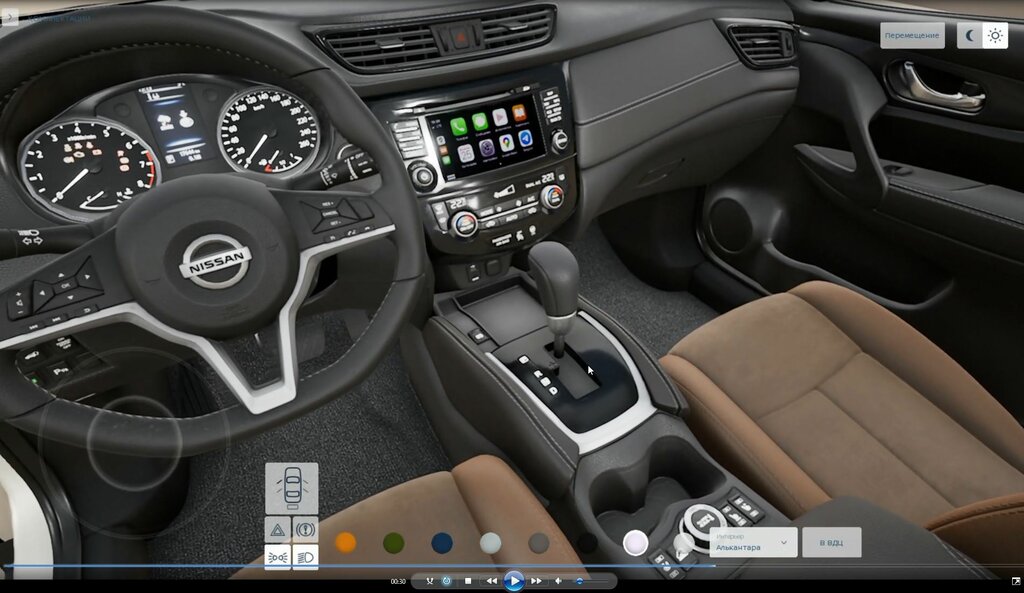Stop the video playback
Image resolution: width=1024 pixels, height=593 pixels.
[x=468, y=581]
